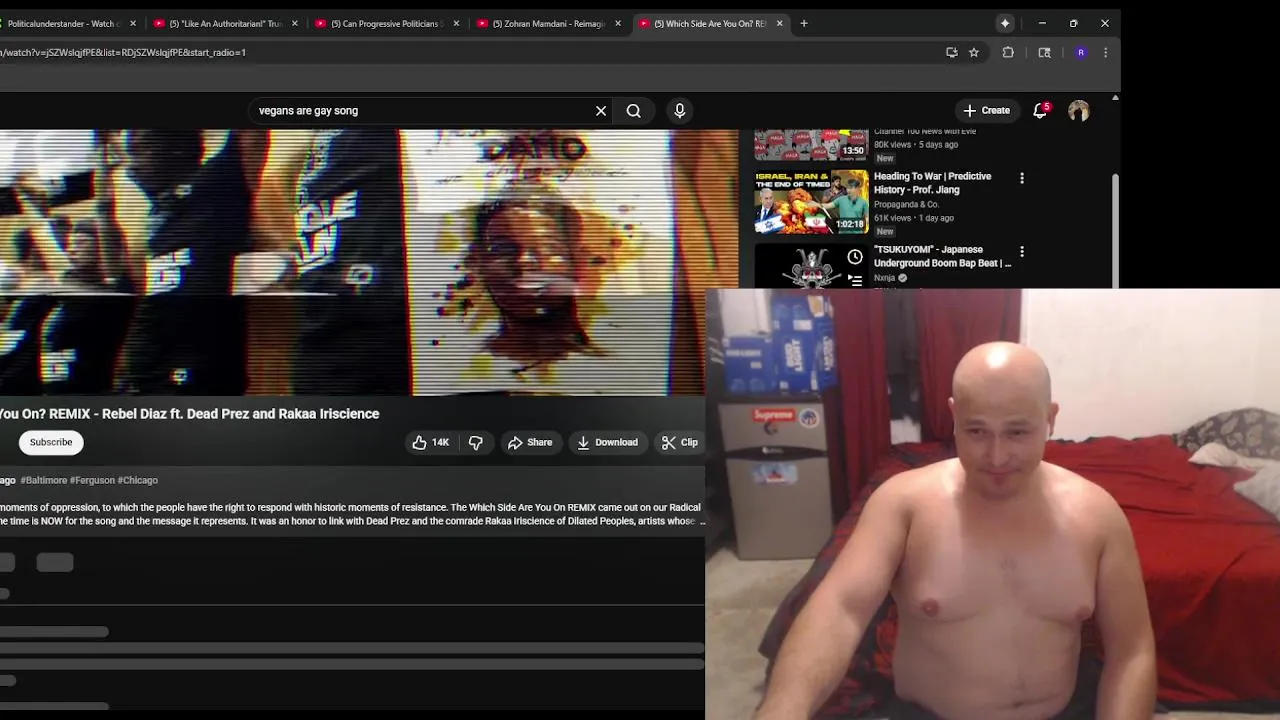Switch to Can Progressive Politicians tab
Viewport: 1280px width, 720px height.
pos(386,23)
